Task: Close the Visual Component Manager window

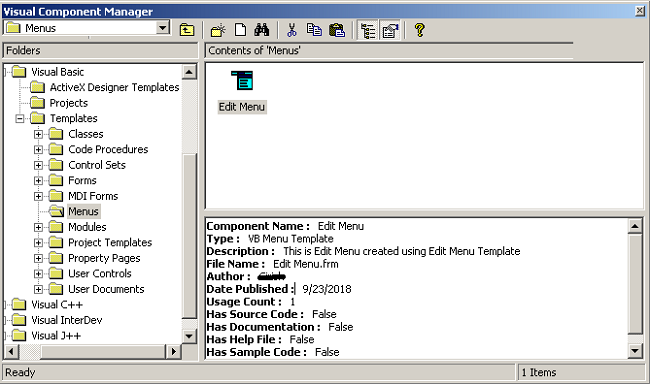Action: tap(640, 11)
